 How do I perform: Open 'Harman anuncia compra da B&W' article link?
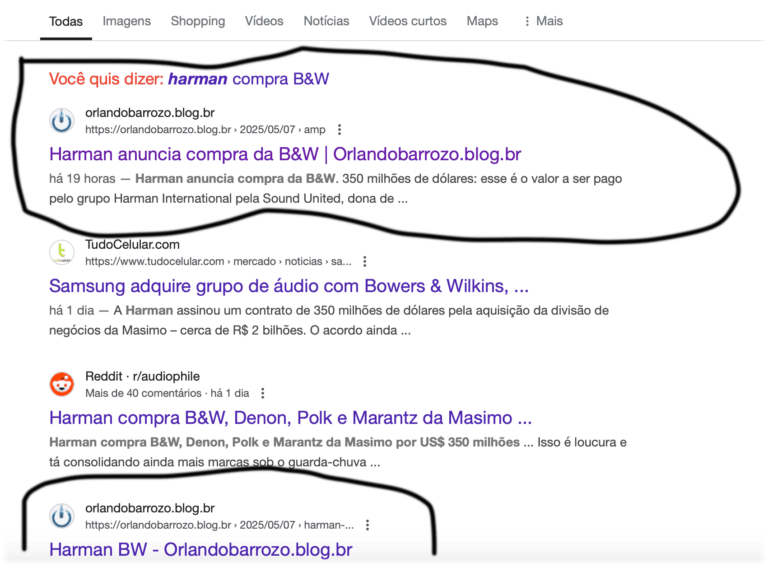pos(284,154)
